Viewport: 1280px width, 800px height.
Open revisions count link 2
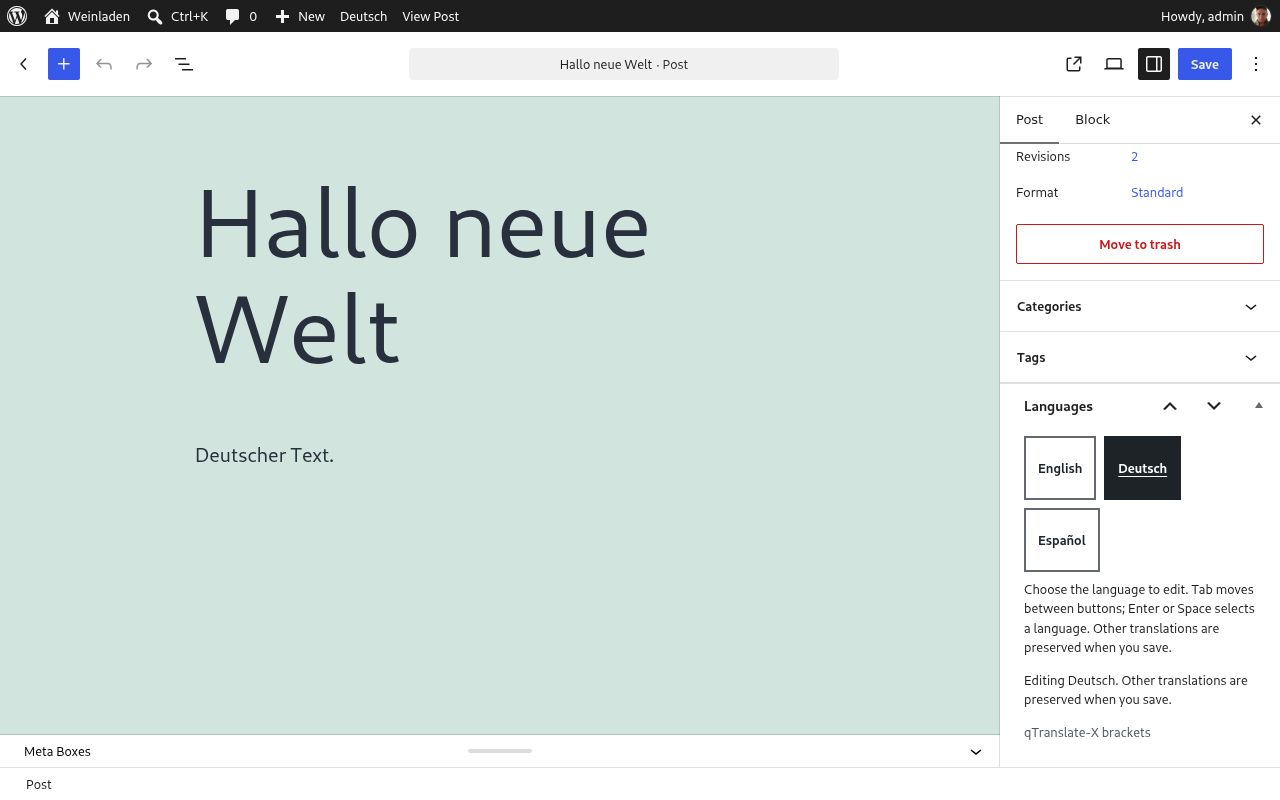(1135, 157)
